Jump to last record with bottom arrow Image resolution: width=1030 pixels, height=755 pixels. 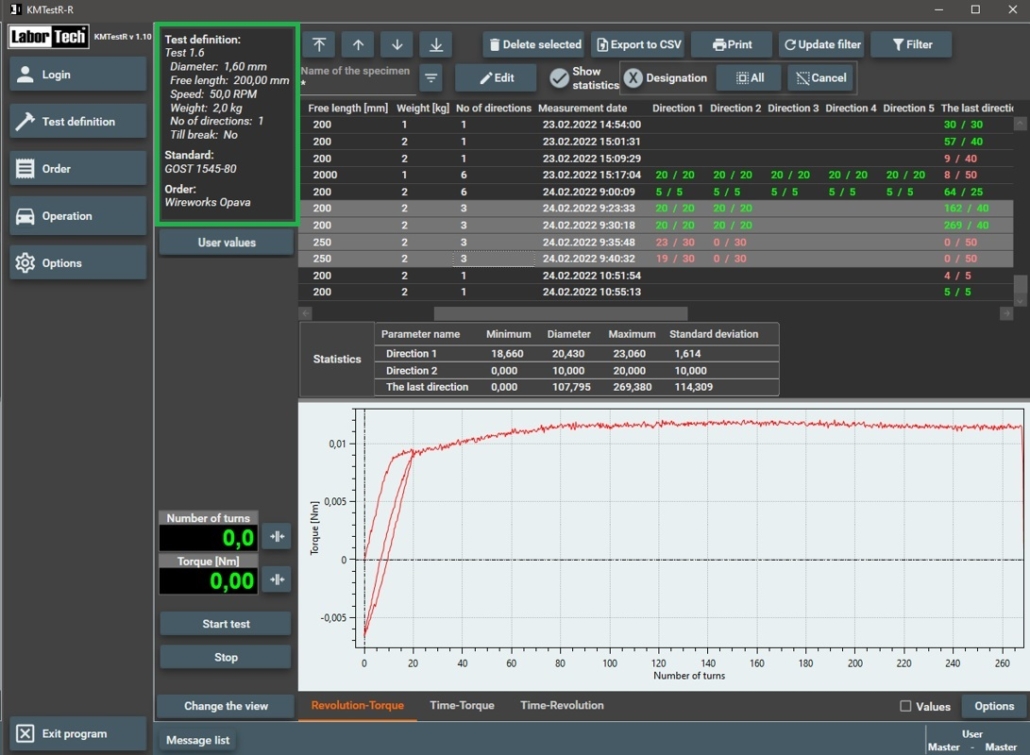pyautogui.click(x=436, y=45)
